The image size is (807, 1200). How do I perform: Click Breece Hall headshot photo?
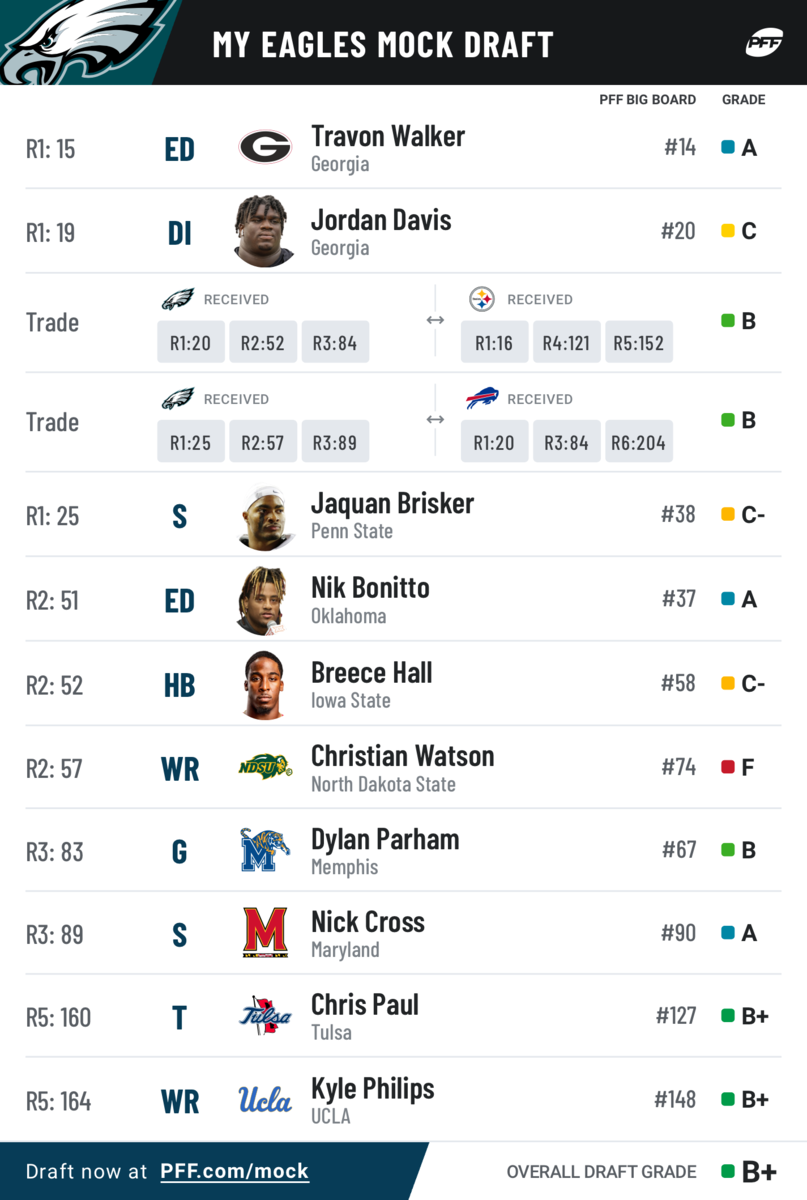[264, 685]
